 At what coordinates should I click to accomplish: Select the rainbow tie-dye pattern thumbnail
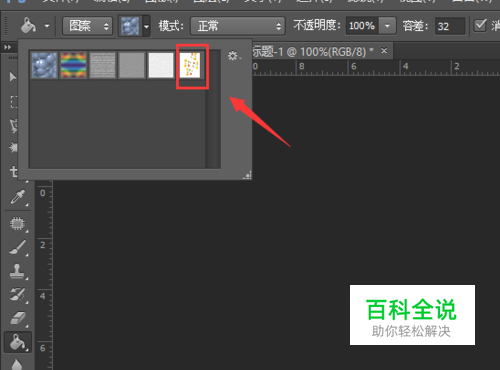point(73,65)
